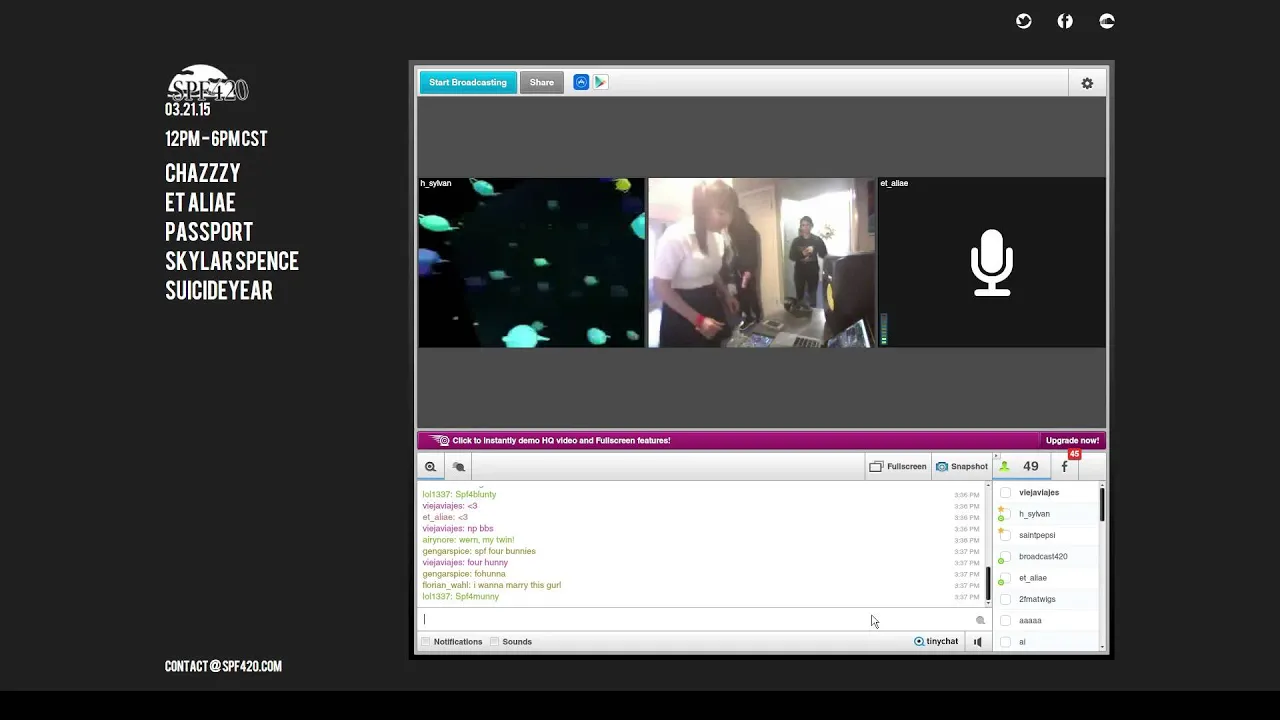Open the Google Play store icon
Screen dimensions: 1280x720
(600, 82)
